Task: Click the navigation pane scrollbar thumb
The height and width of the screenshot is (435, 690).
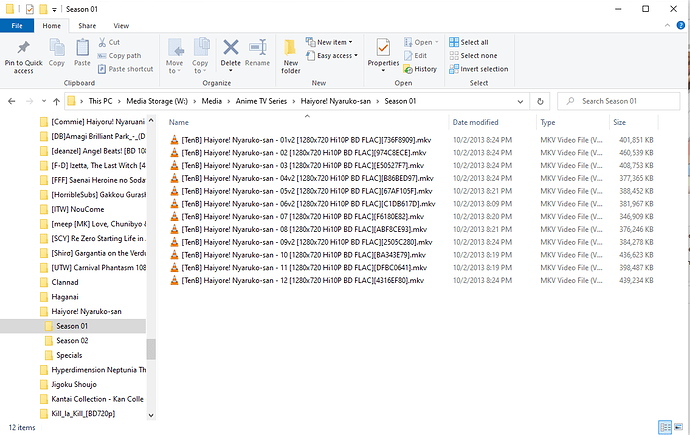Action: pos(151,349)
